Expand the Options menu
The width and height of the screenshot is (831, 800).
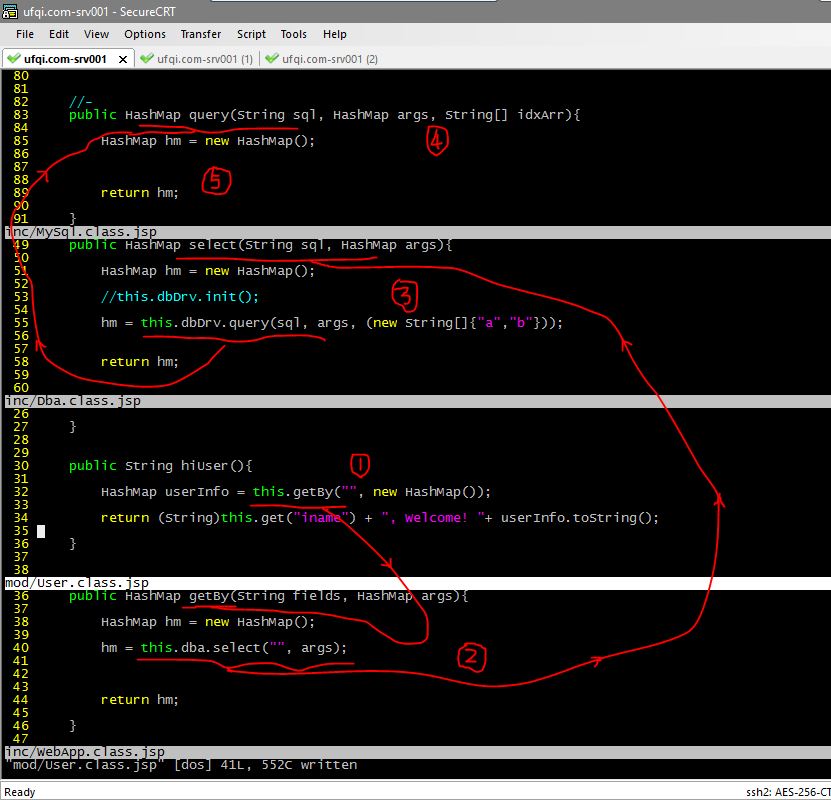145,34
